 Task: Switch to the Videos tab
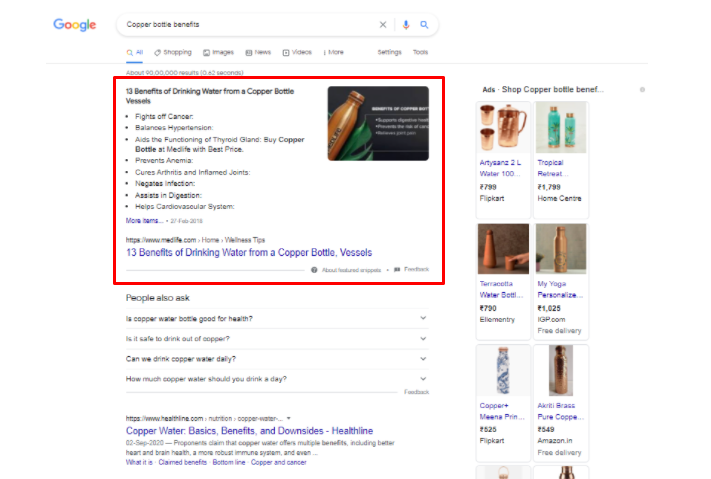pos(297,52)
